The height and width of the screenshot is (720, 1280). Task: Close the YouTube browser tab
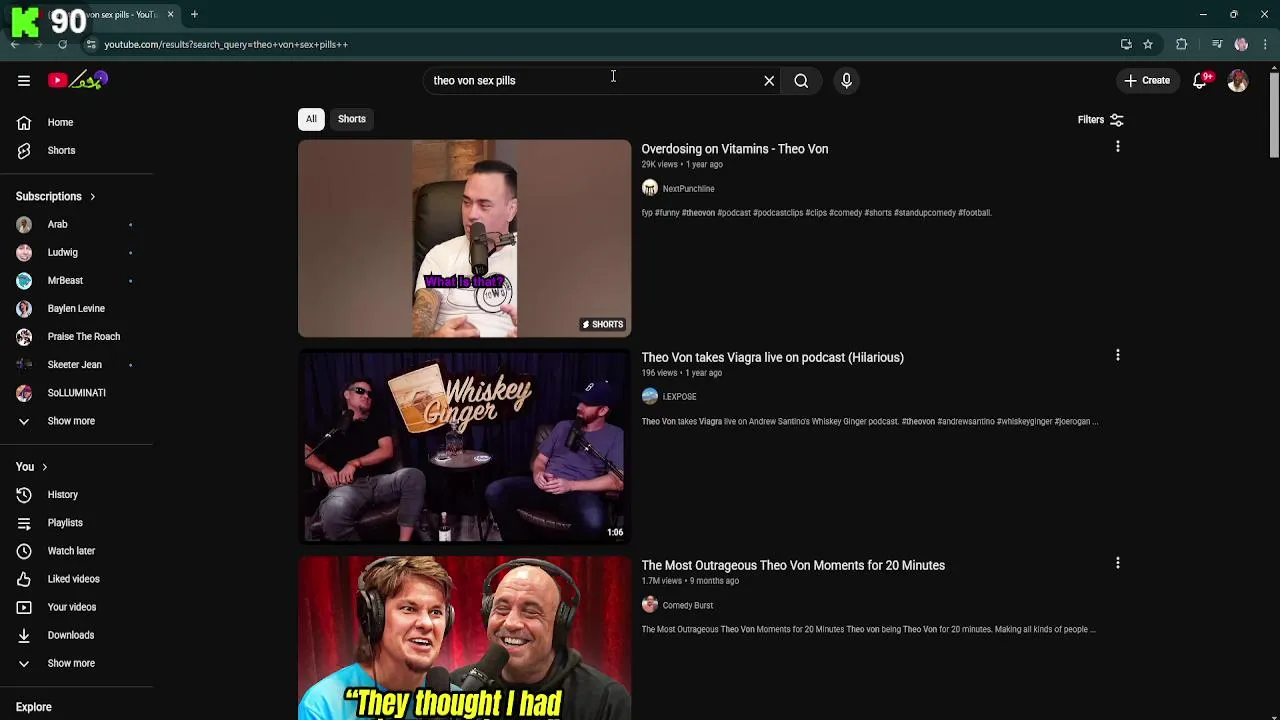click(170, 14)
